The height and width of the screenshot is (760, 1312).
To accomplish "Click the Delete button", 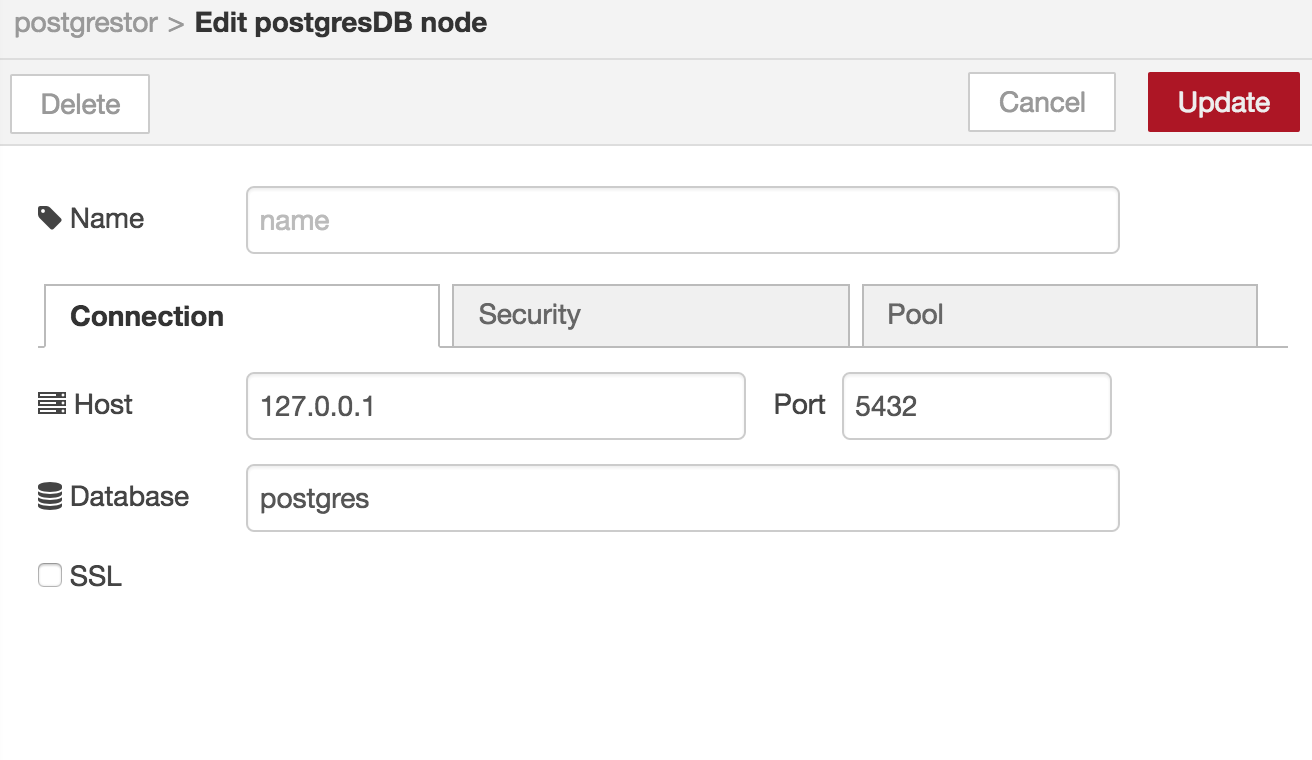I will (x=80, y=104).
